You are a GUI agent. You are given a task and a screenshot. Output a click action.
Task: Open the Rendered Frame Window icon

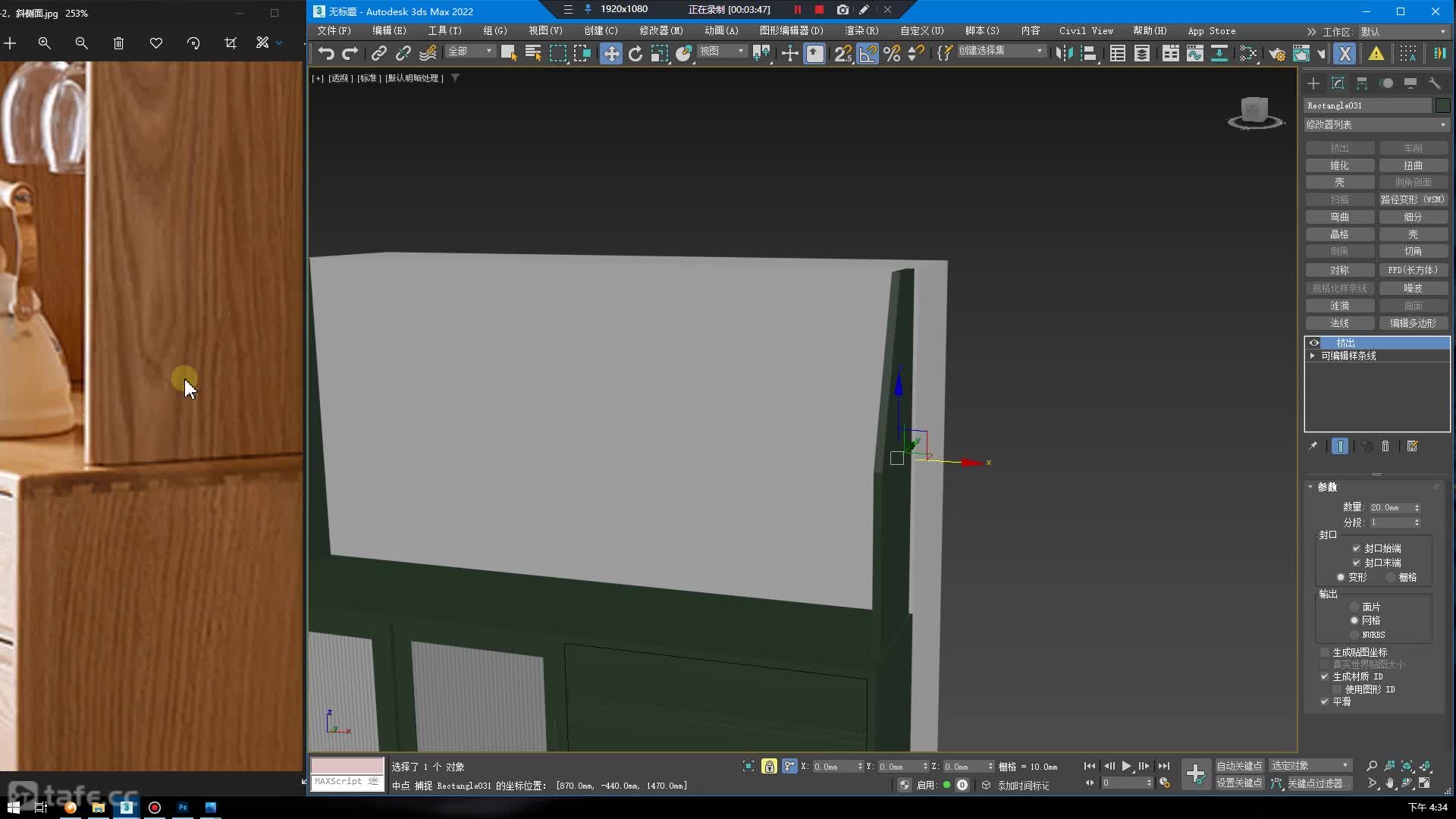coord(1301,53)
